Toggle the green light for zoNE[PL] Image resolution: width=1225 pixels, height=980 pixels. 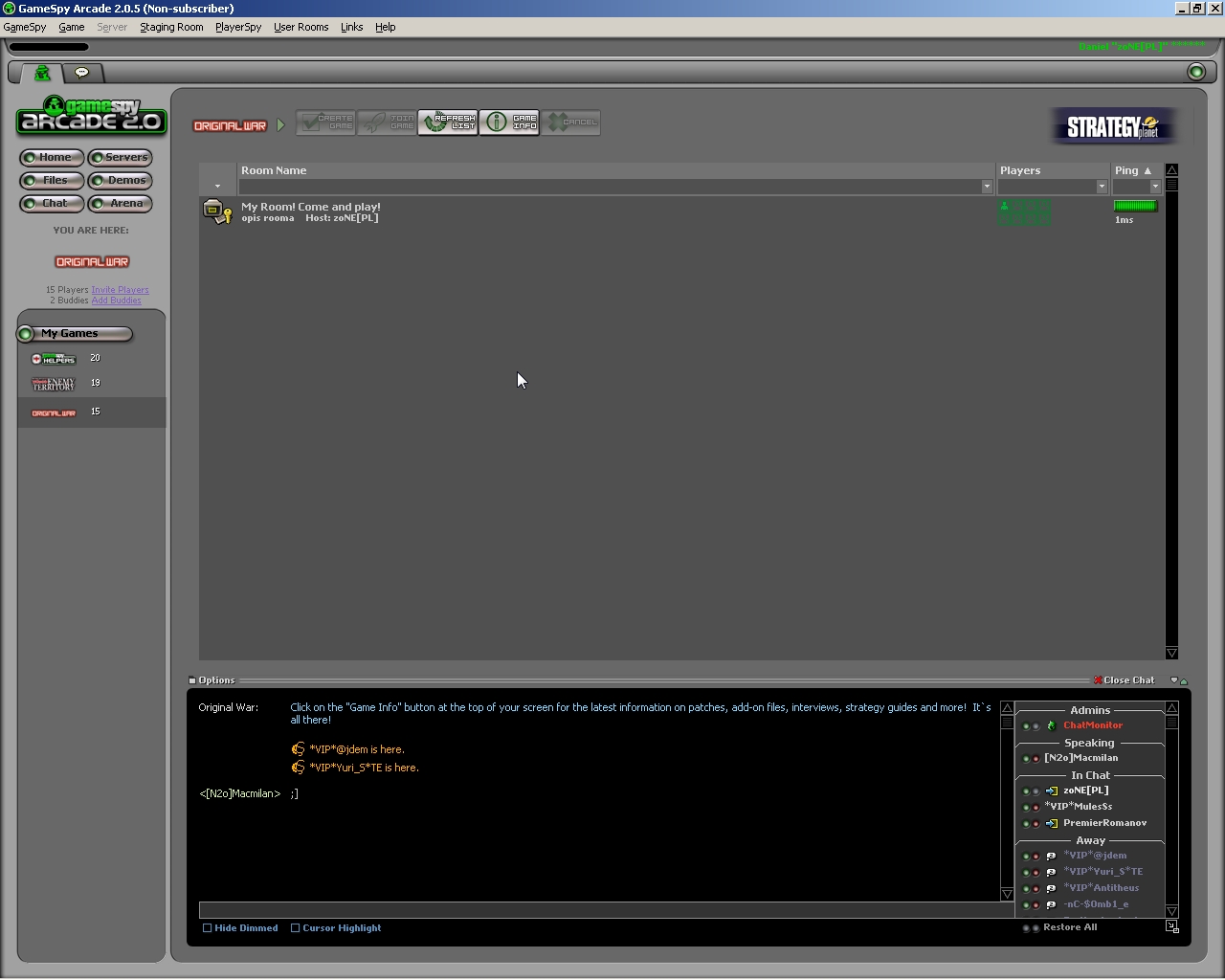1026,791
